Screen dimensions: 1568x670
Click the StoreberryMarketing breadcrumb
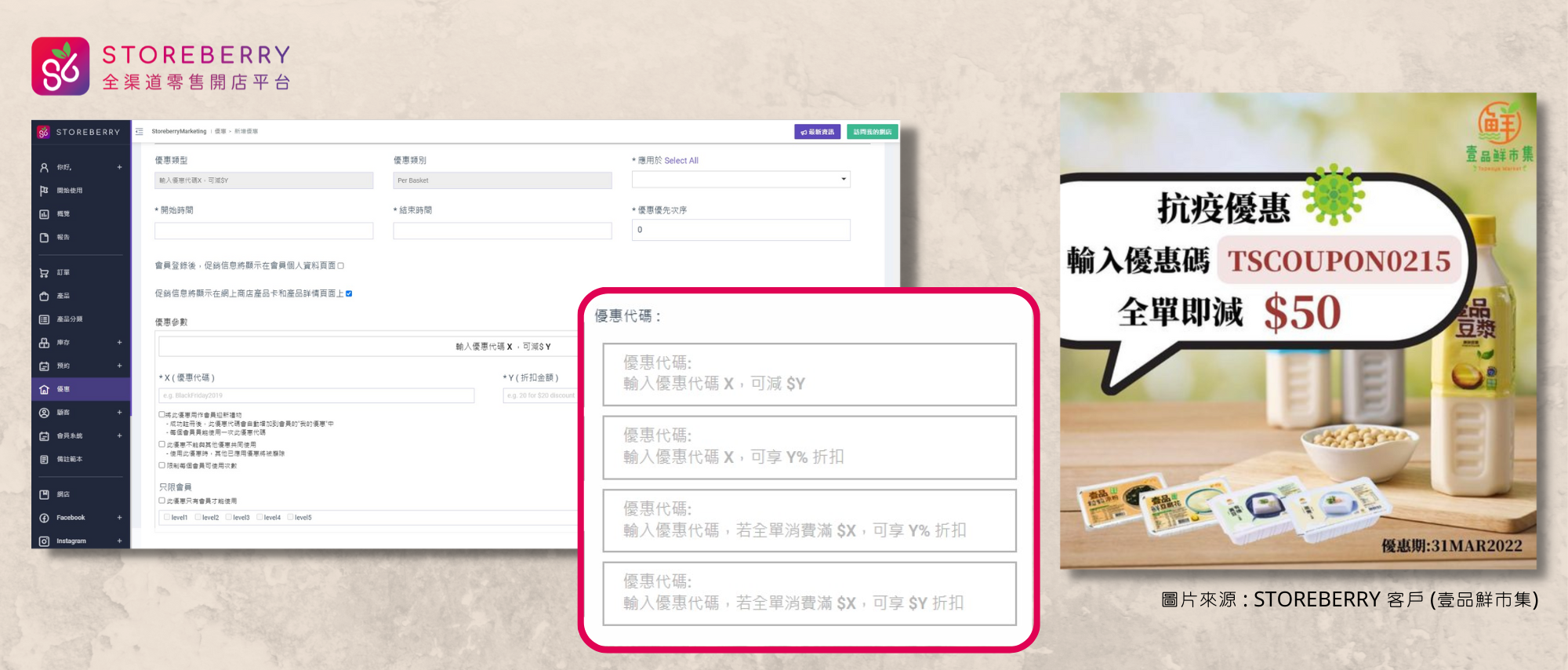tap(179, 132)
